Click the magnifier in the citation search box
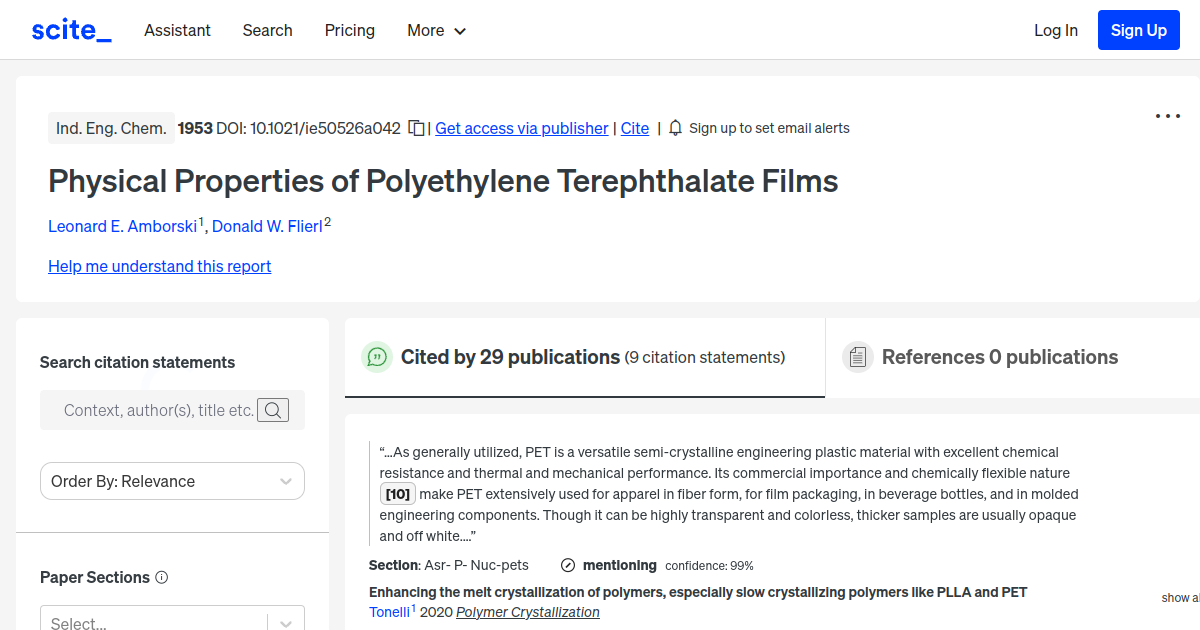 (272, 409)
